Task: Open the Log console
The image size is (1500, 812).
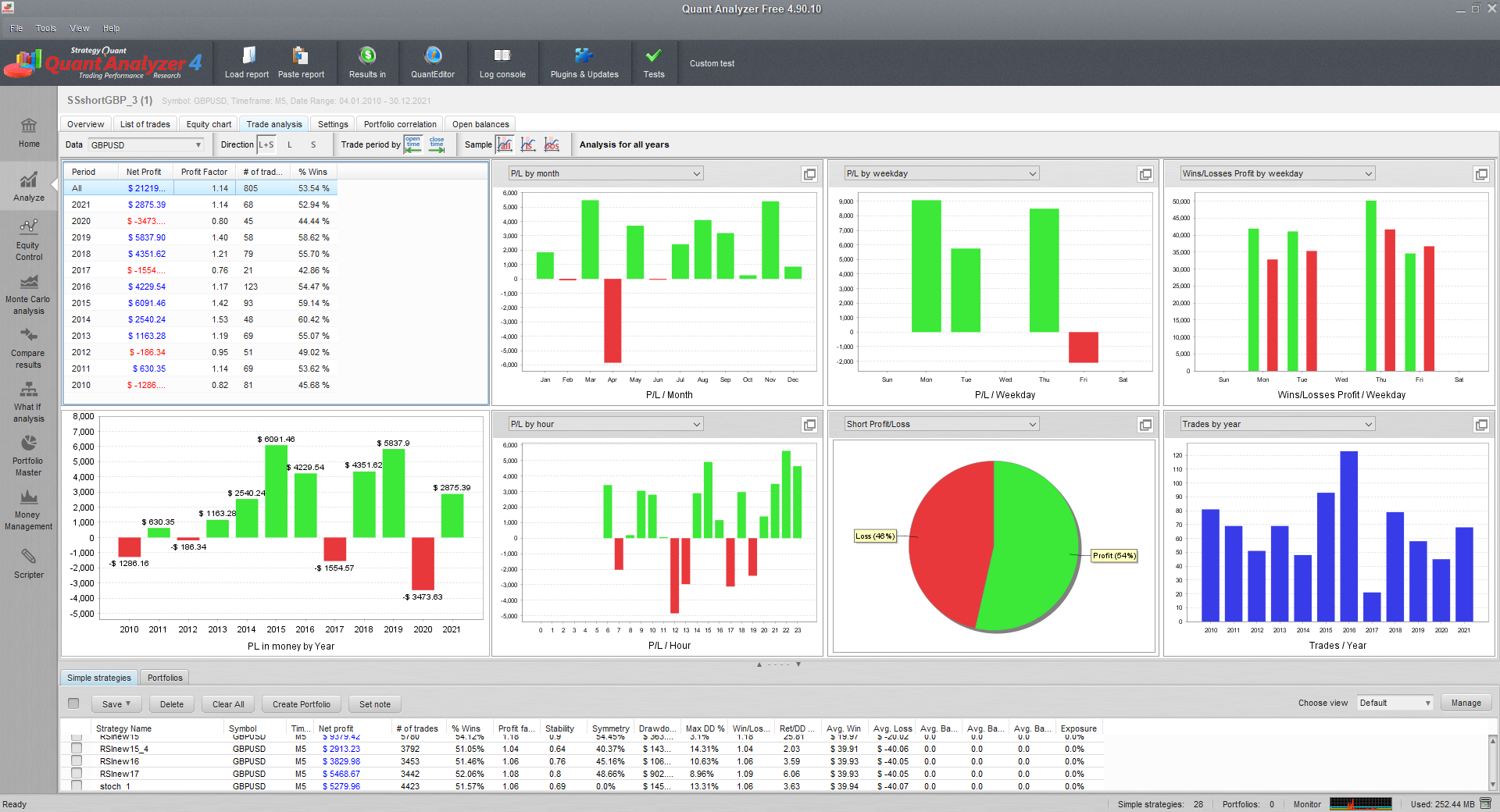Action: point(502,62)
